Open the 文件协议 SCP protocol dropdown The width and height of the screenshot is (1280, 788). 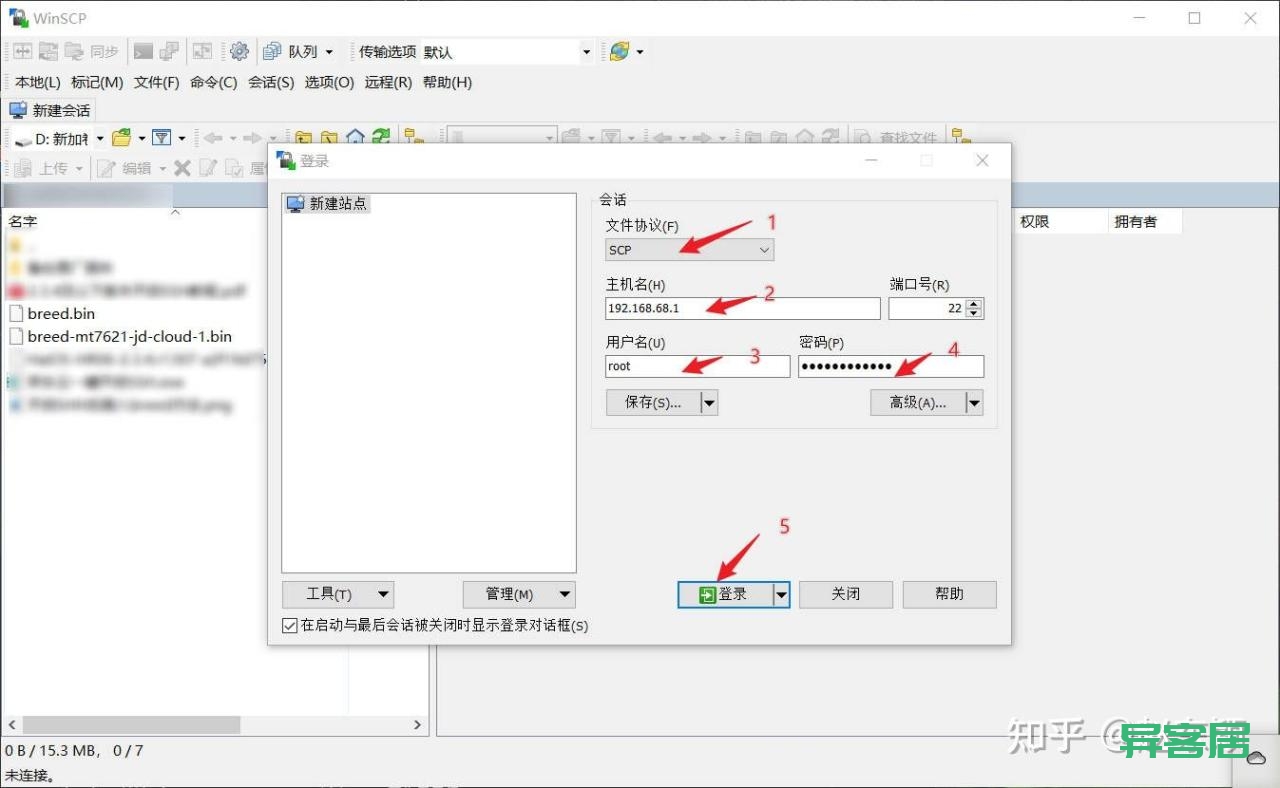(x=690, y=250)
